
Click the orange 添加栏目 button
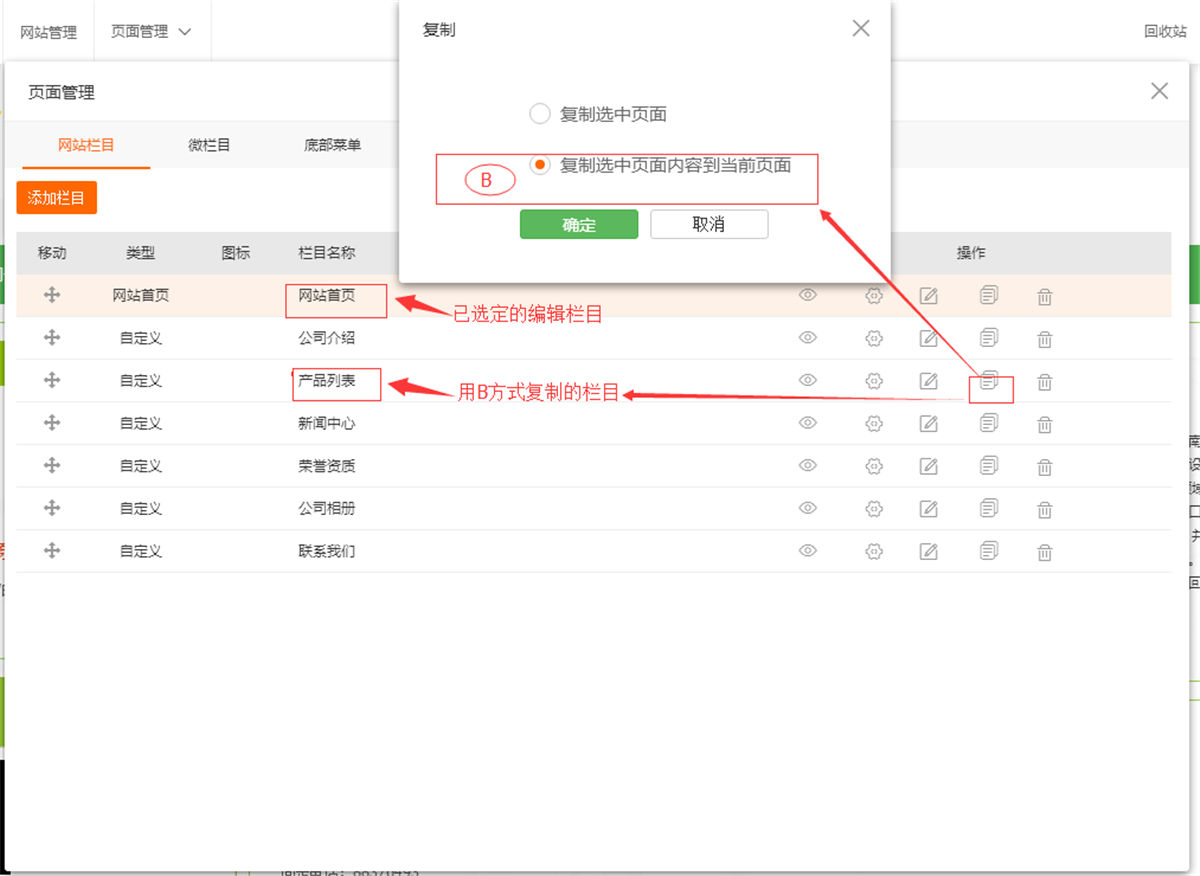(56, 198)
